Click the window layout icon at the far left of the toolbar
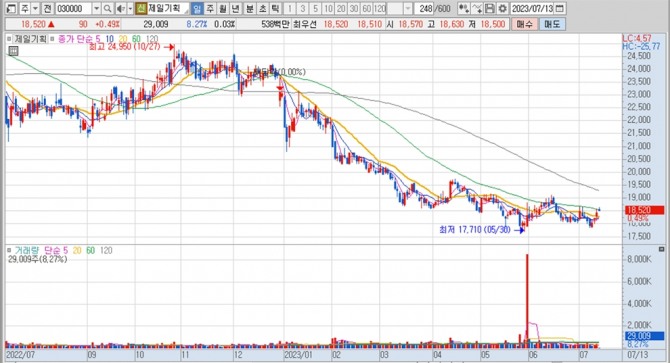Image resolution: width=670 pixels, height=363 pixels. pos(12,8)
